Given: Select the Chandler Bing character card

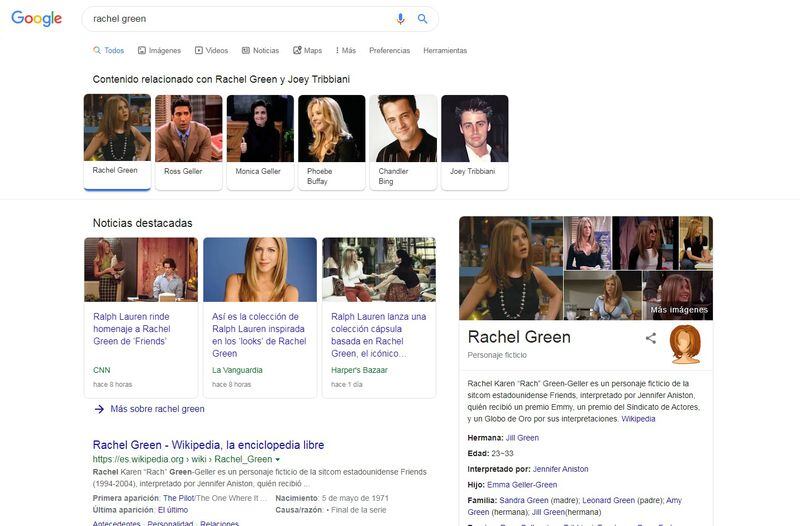Looking at the screenshot, I should 403,142.
